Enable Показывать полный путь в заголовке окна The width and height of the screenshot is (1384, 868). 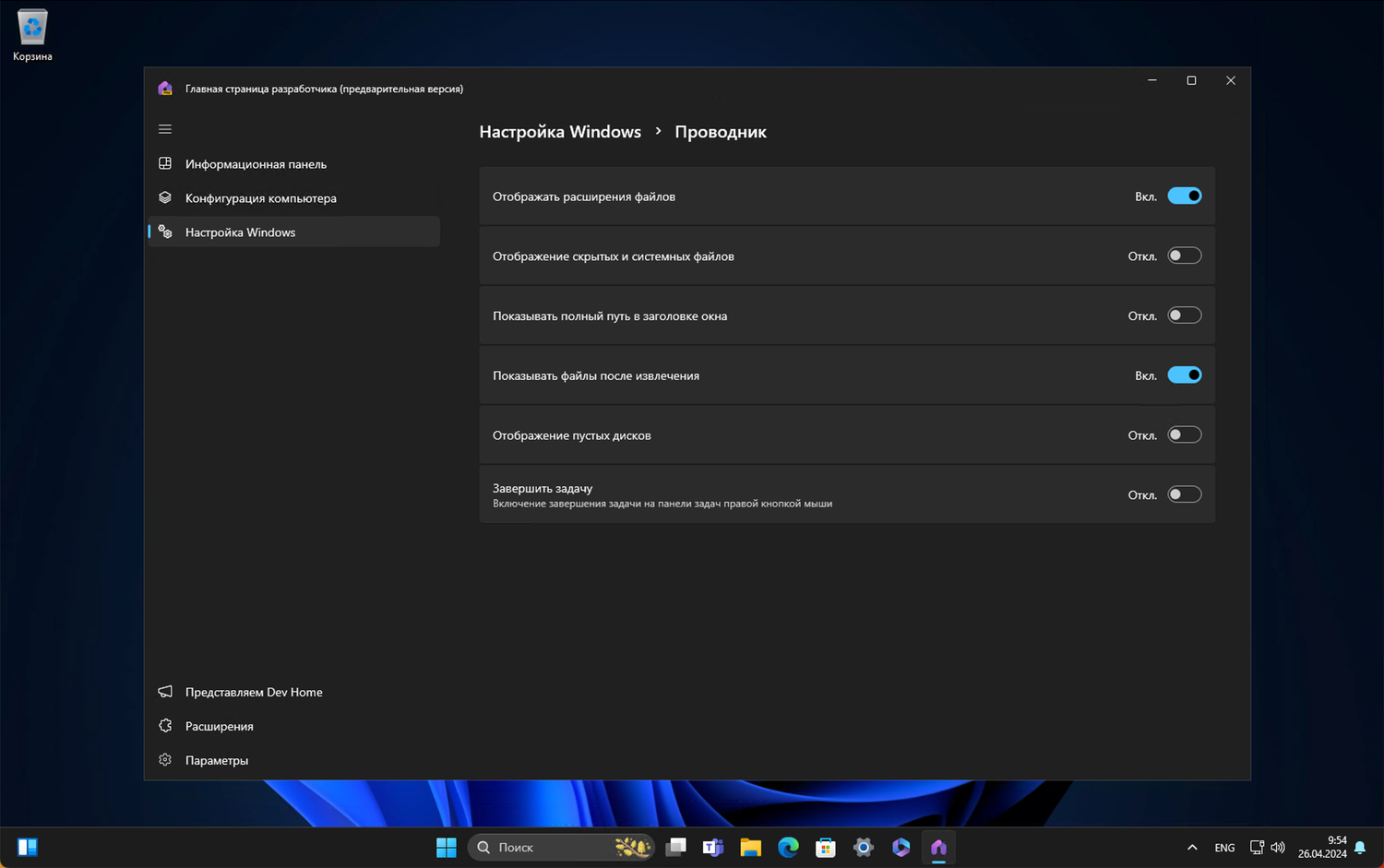click(x=1185, y=315)
